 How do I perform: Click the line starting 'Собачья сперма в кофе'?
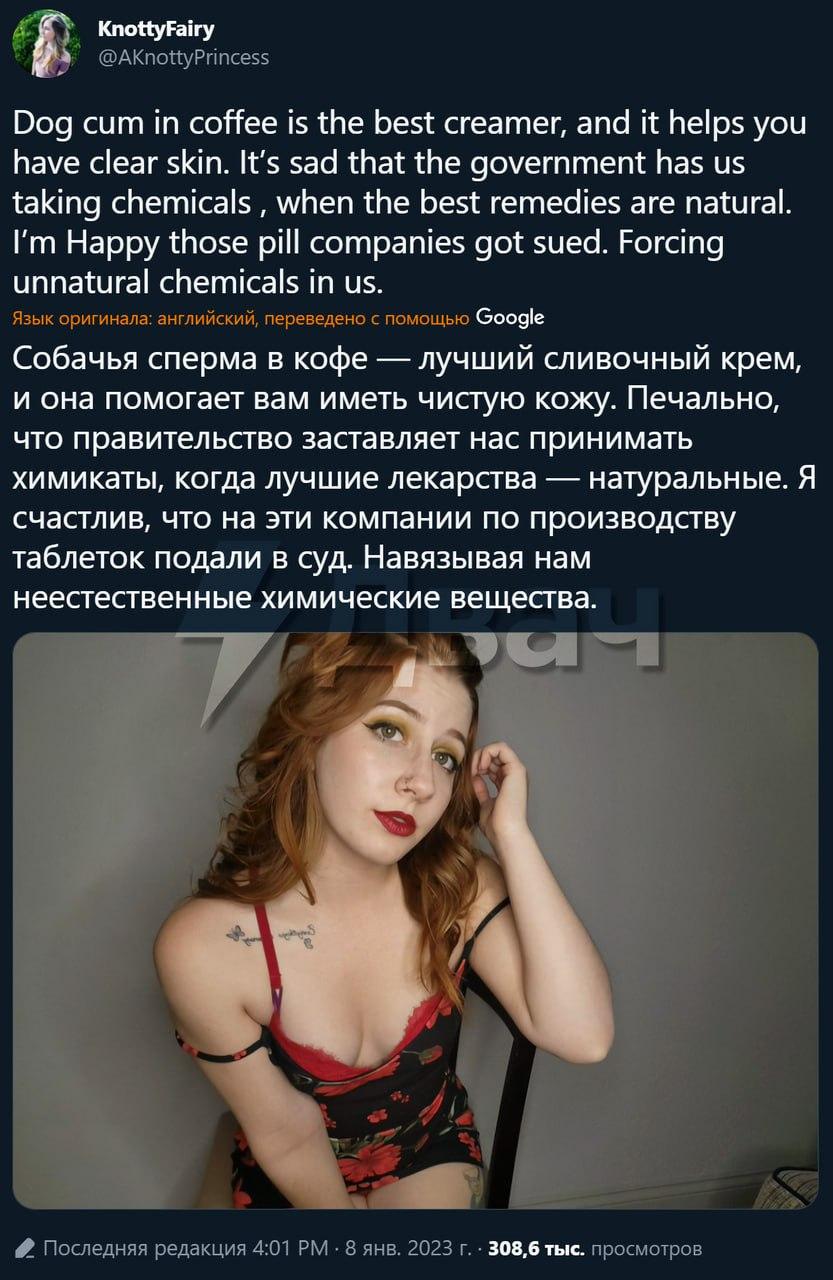click(x=410, y=358)
